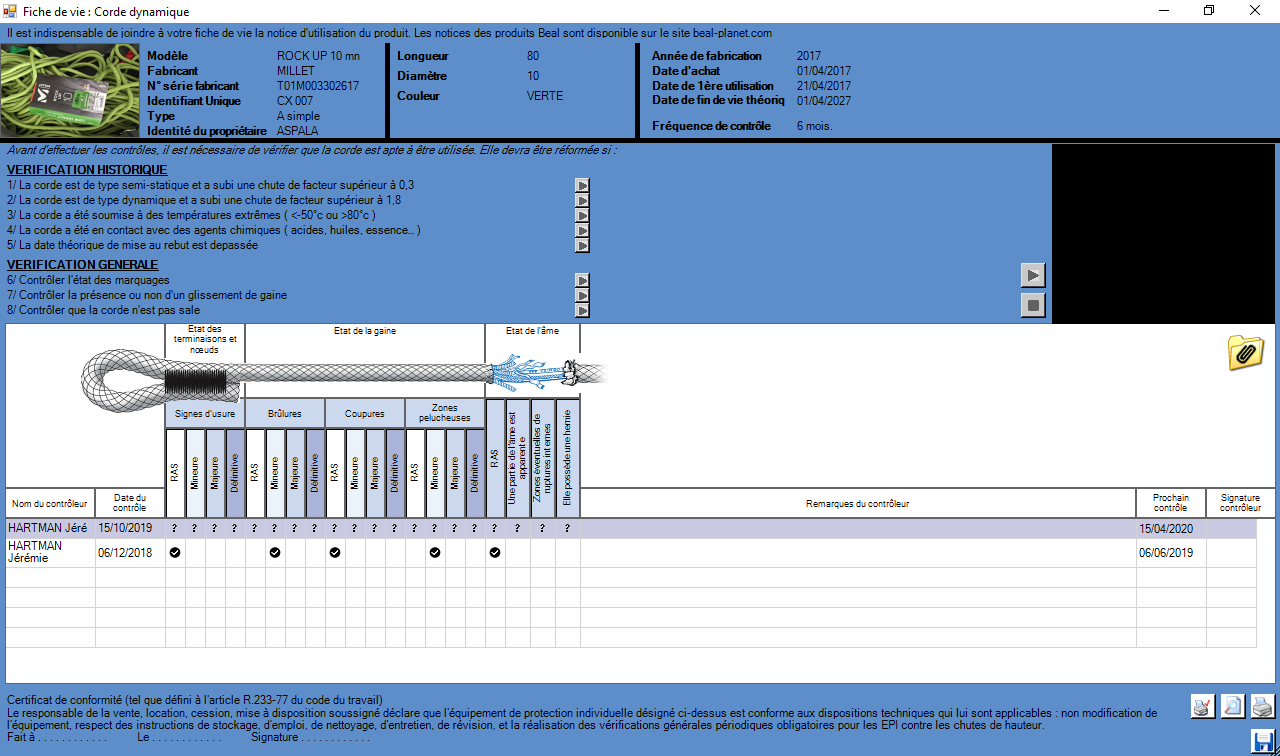Play video for check 3 extreme temperatures
1280x756 pixels.
[582, 215]
